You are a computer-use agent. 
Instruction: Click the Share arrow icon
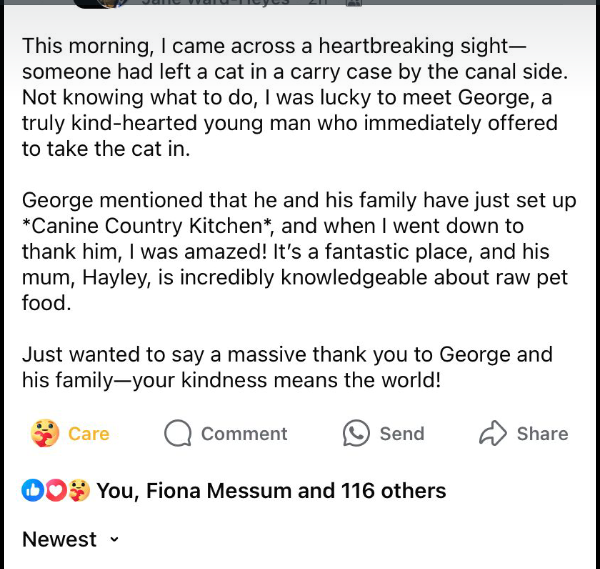[493, 433]
